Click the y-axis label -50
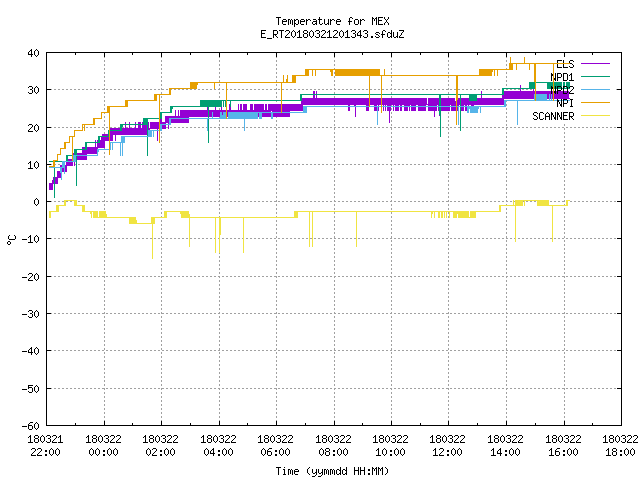Screen dimensions: 640x480 point(31,389)
